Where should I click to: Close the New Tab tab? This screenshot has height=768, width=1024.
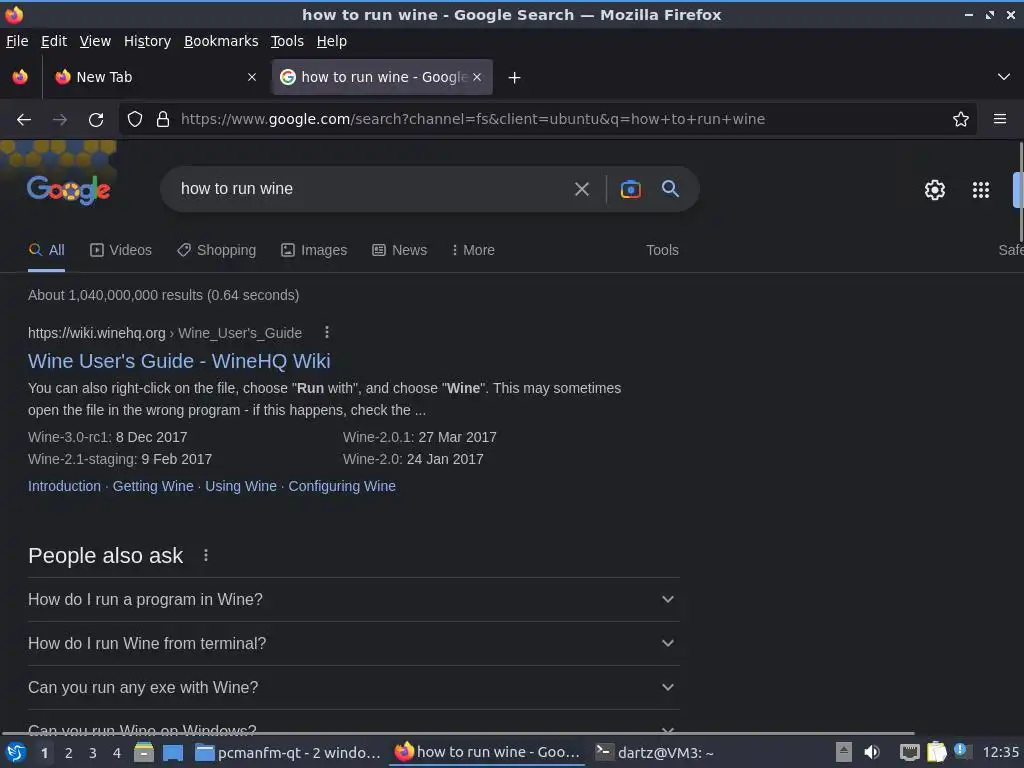point(252,77)
